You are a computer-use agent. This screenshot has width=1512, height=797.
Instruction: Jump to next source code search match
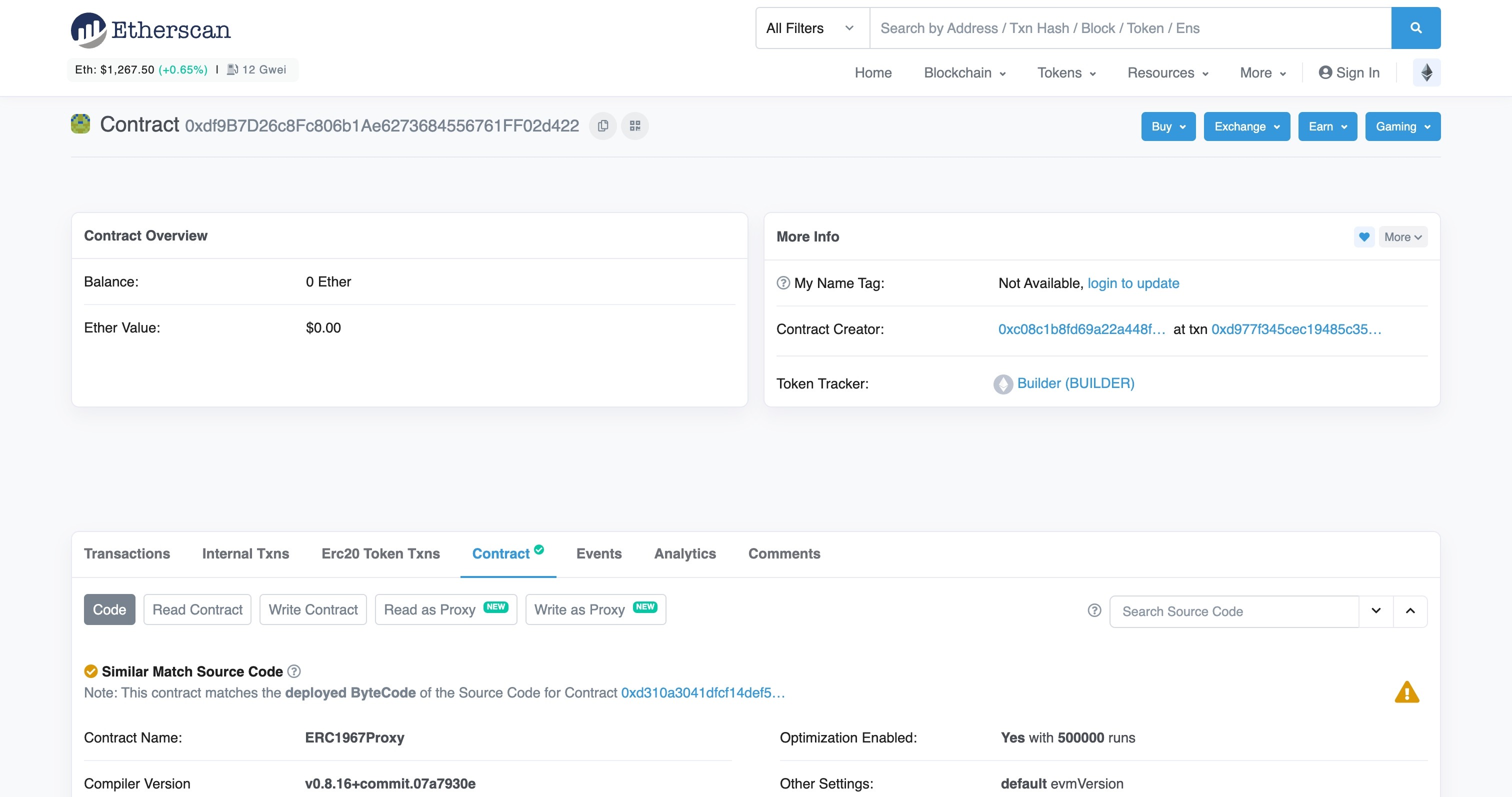coord(1376,611)
